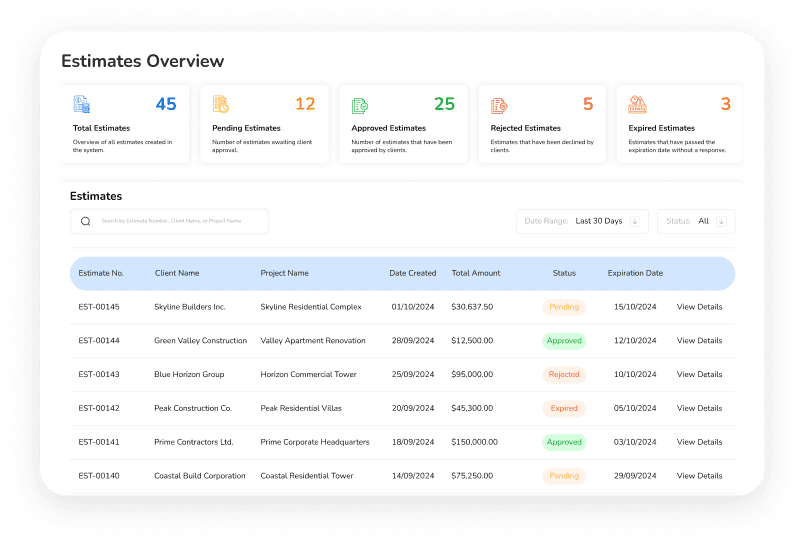Click Approved status badge for EST-00144
The image size is (805, 545).
[564, 341]
